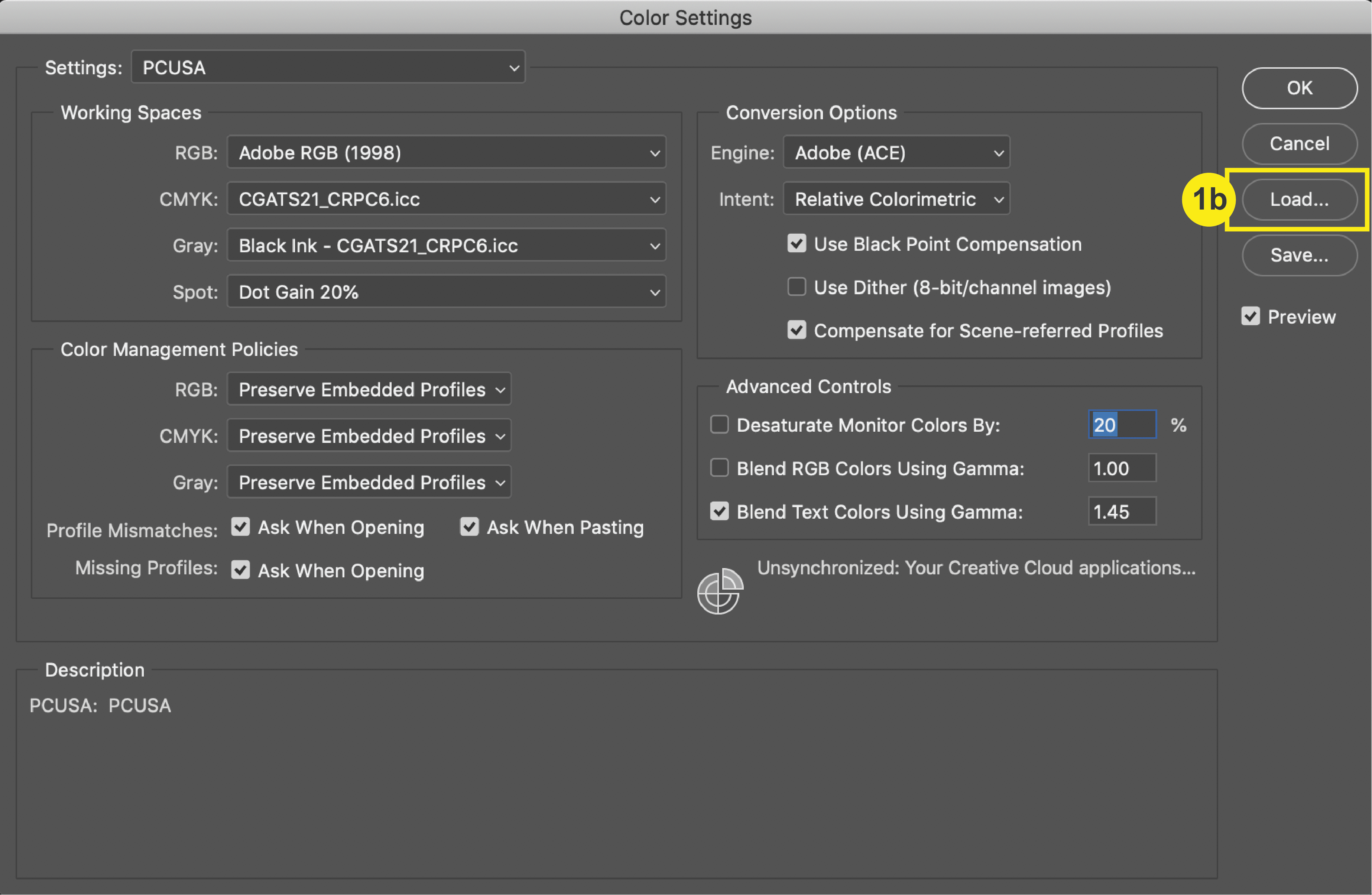
Task: Toggle Blend RGB Colors Using Gamma
Action: pyautogui.click(x=719, y=468)
